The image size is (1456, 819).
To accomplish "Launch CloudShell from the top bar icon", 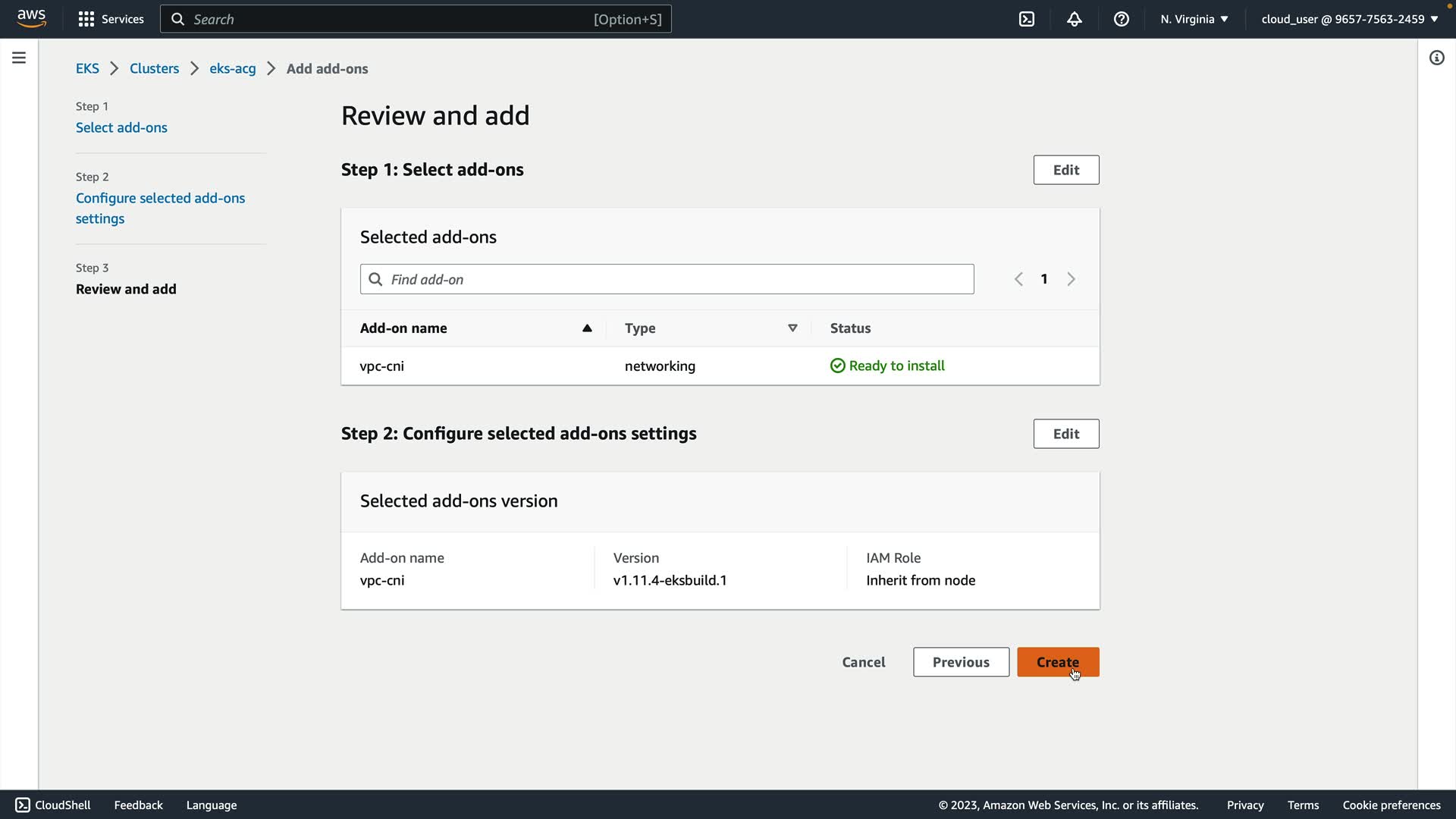I will click(1026, 19).
